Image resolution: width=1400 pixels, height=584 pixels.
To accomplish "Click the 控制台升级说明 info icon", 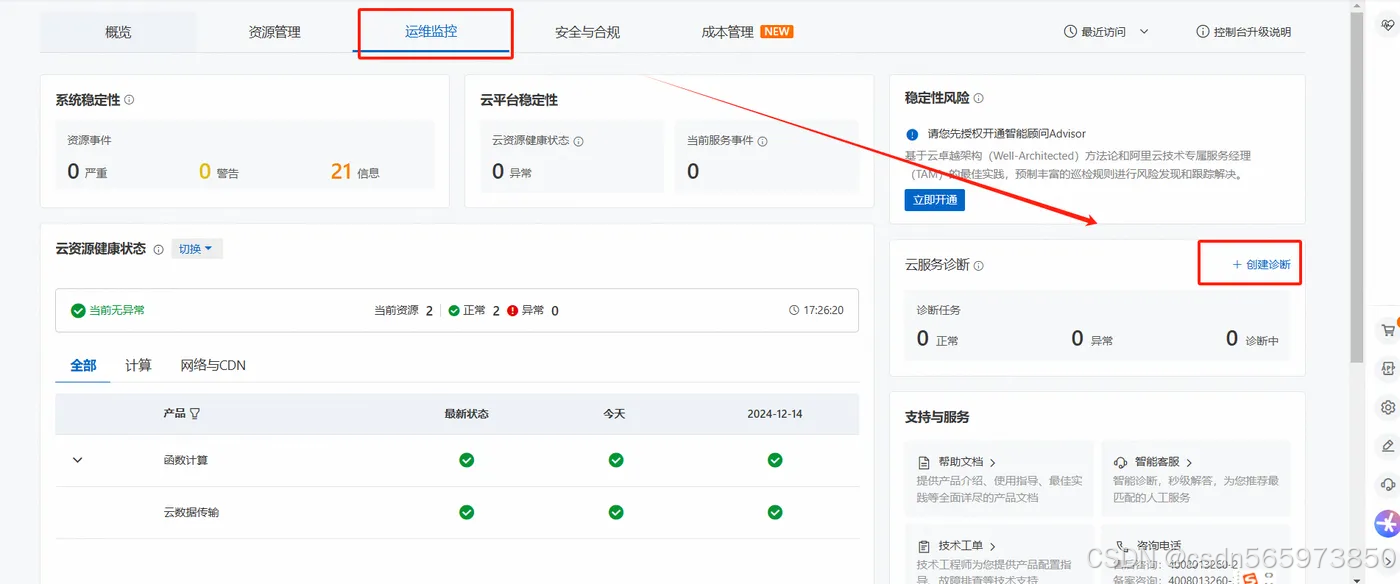I will pyautogui.click(x=1203, y=31).
